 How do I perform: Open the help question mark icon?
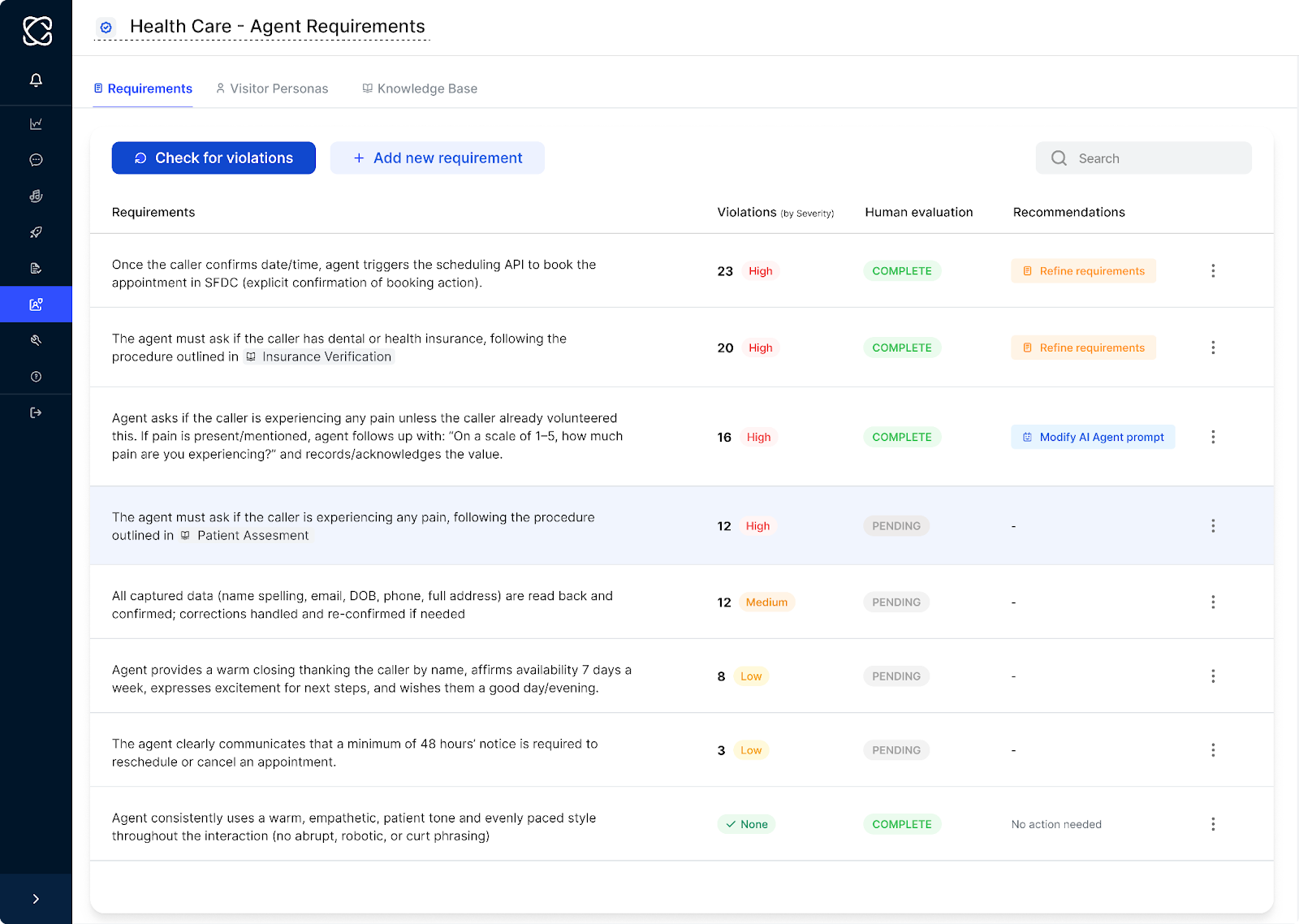[36, 377]
